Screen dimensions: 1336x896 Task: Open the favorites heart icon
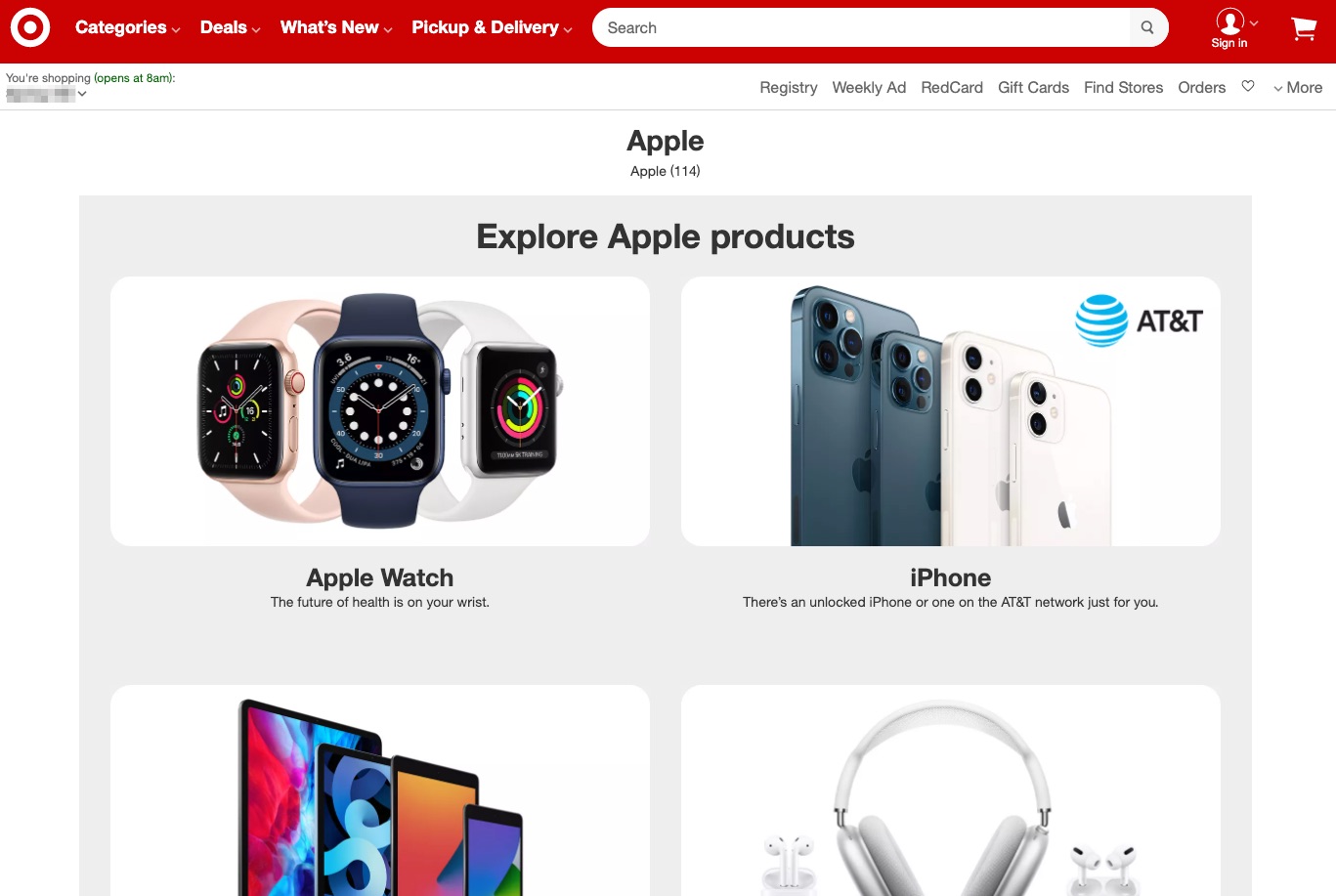click(1248, 86)
